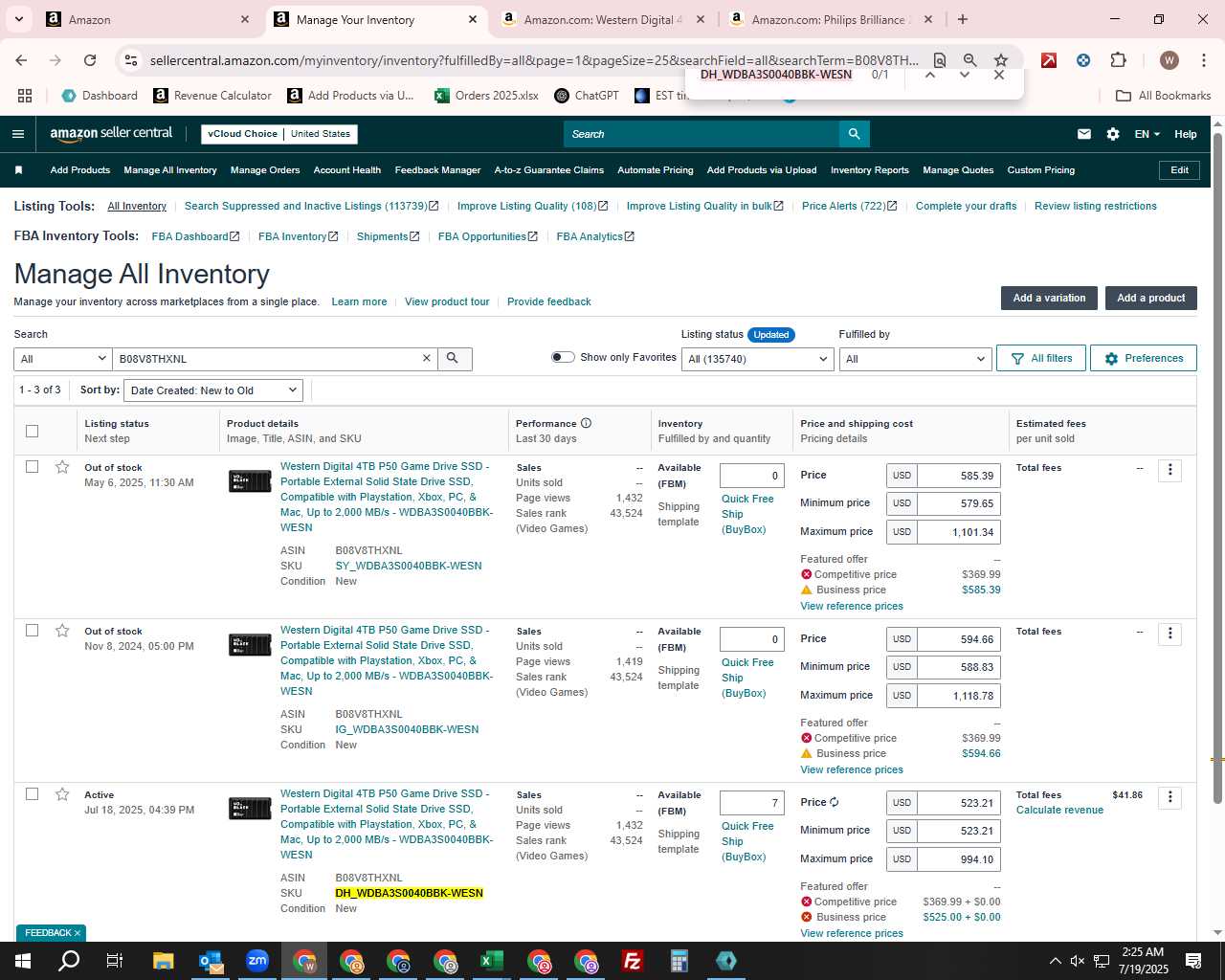
Task: Open Feedback Manager menu item
Action: click(437, 170)
